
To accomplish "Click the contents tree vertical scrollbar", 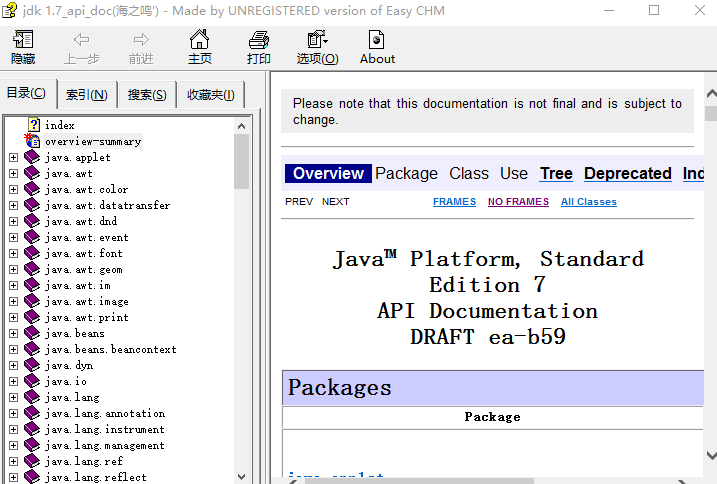I will tap(241, 300).
